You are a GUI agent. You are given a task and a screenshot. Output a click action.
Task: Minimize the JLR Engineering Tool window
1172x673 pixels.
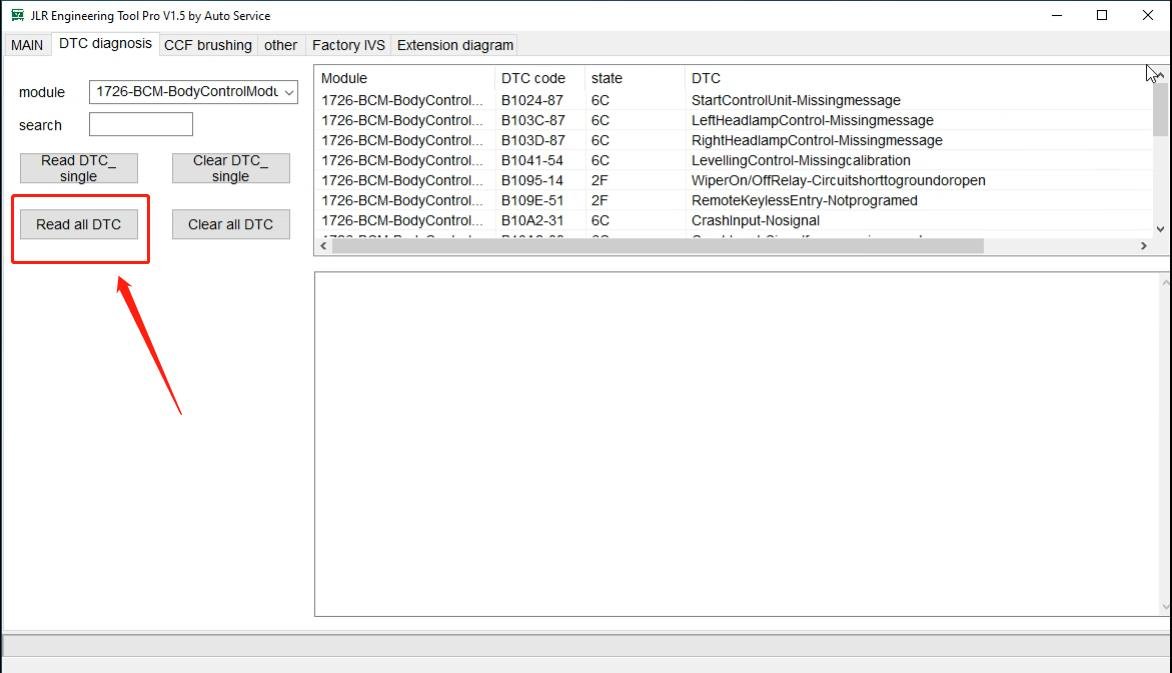point(1057,15)
